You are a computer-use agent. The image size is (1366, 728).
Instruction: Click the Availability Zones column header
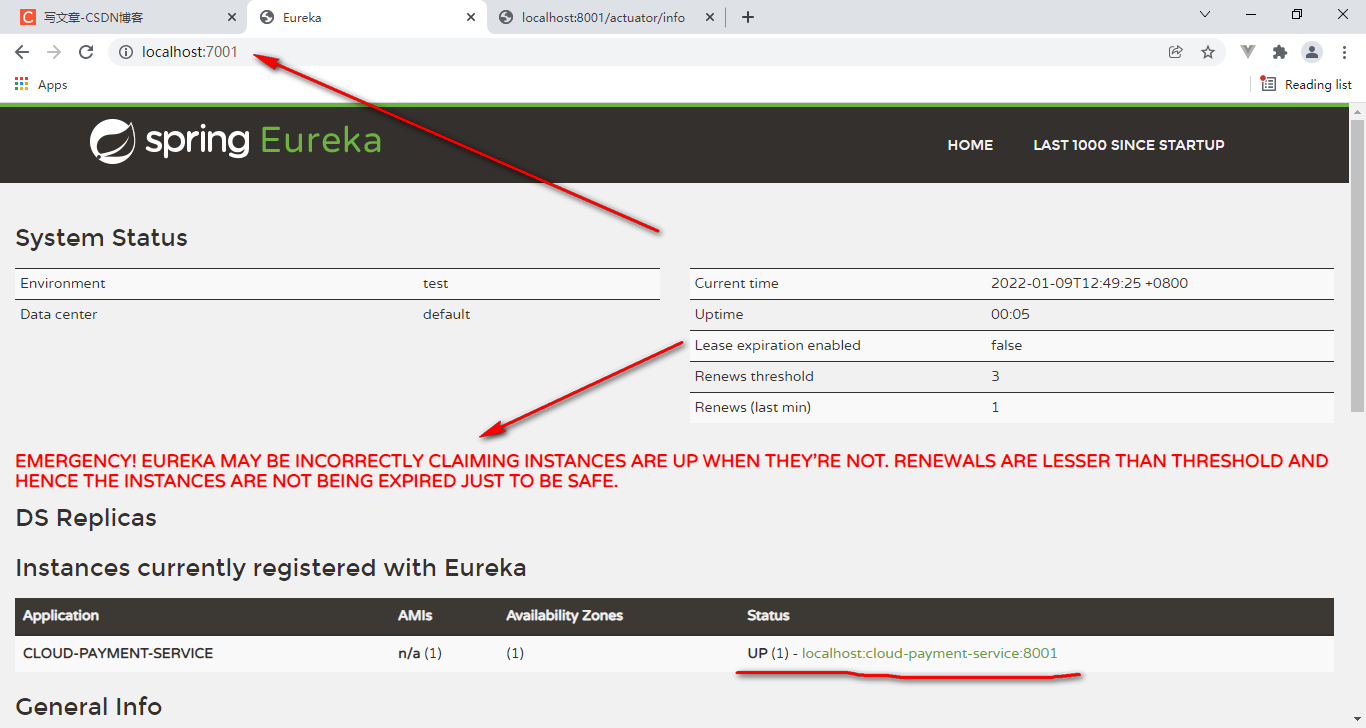(x=564, y=615)
